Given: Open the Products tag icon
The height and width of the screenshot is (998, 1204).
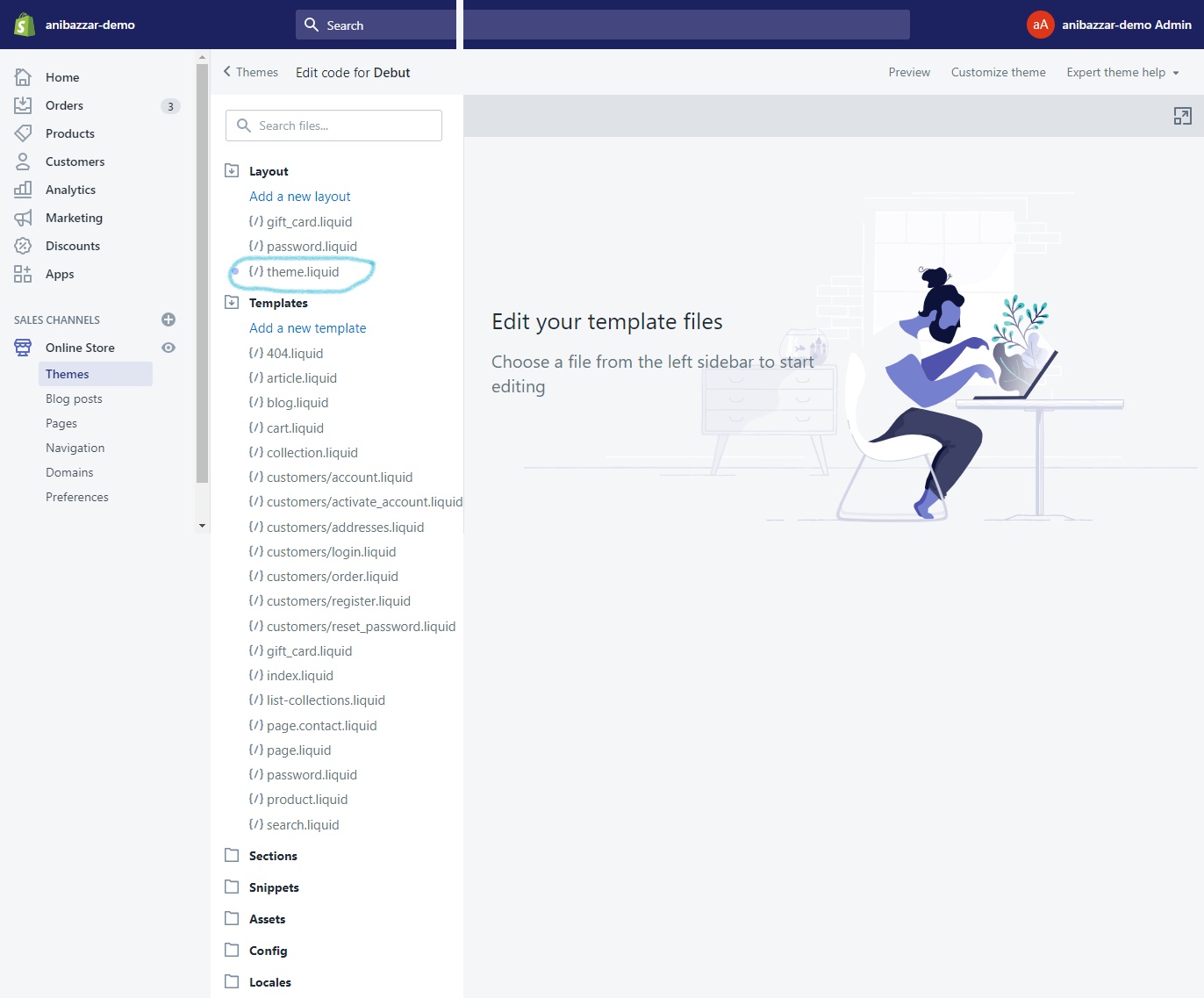Looking at the screenshot, I should click(23, 133).
